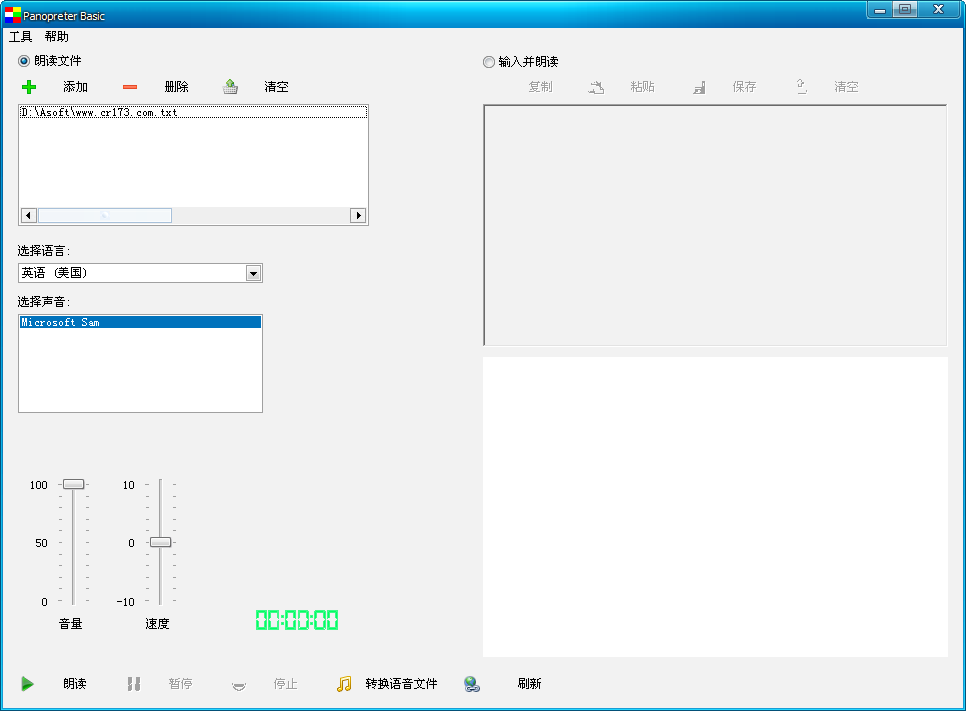
Task: Click the 停止 stop icon
Action: [239, 684]
